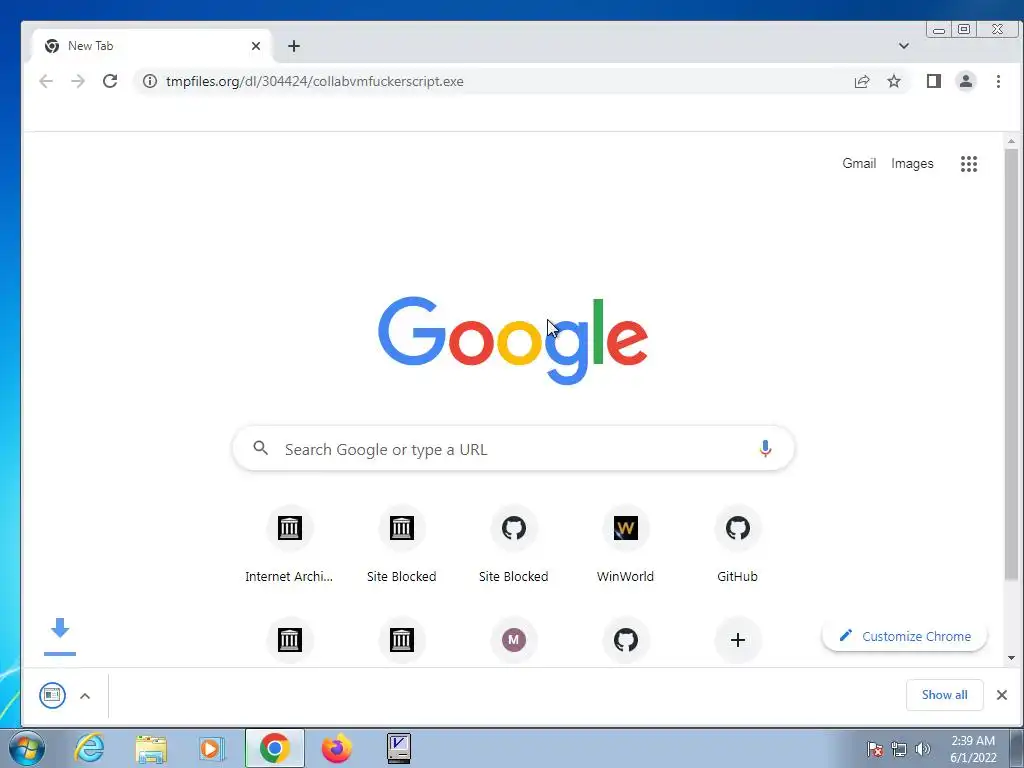This screenshot has width=1024, height=768.
Task: Click the network tray icon
Action: pyautogui.click(x=899, y=749)
